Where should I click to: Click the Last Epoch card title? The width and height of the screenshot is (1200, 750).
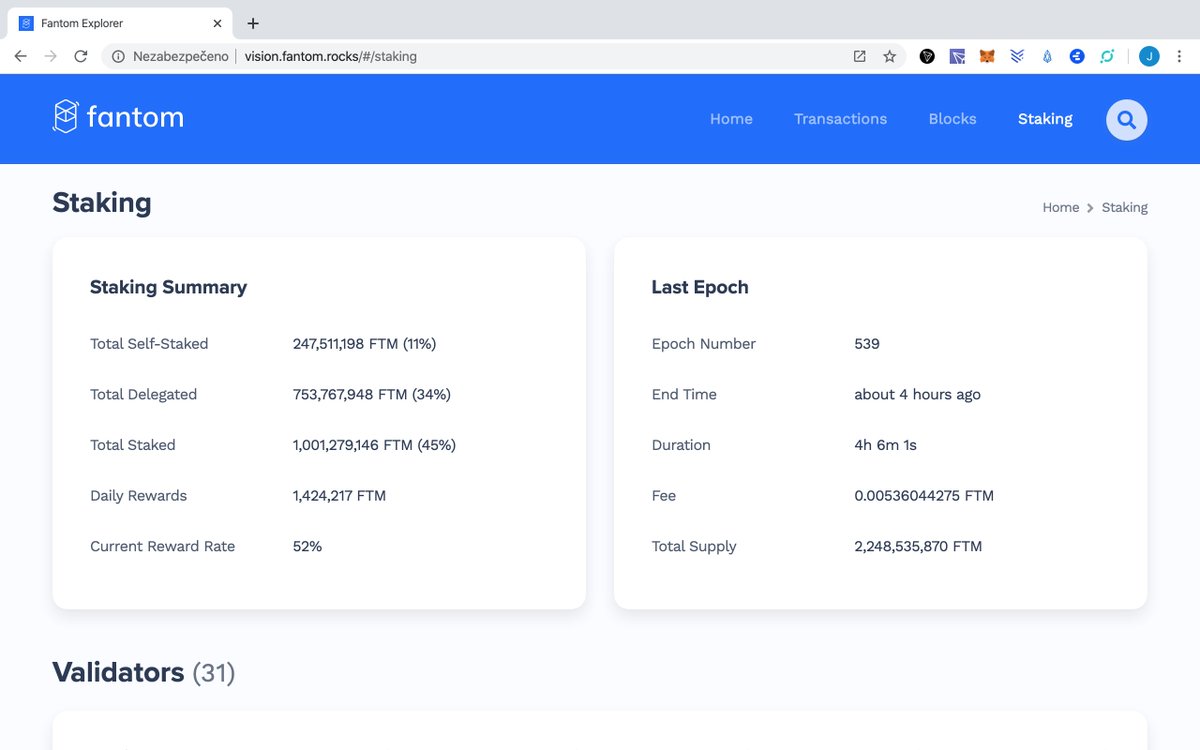(x=700, y=287)
